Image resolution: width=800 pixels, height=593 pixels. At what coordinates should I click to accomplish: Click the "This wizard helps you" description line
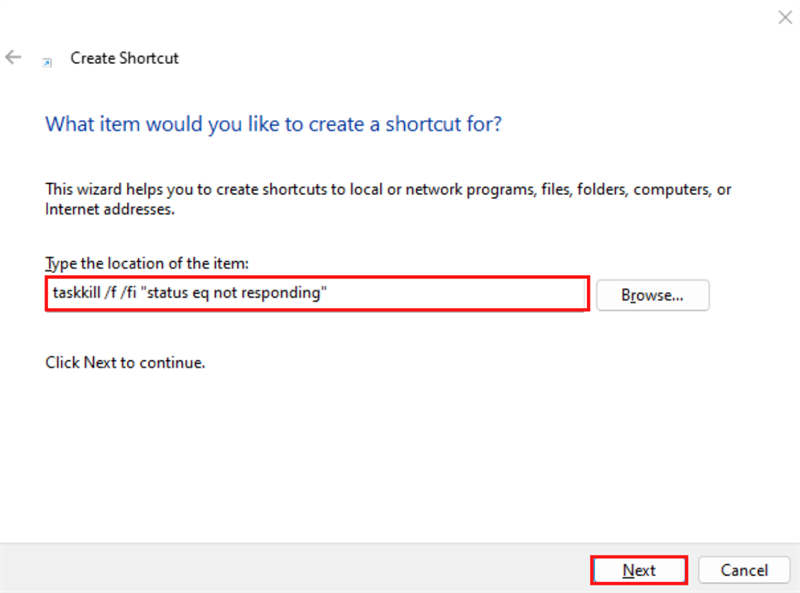388,189
